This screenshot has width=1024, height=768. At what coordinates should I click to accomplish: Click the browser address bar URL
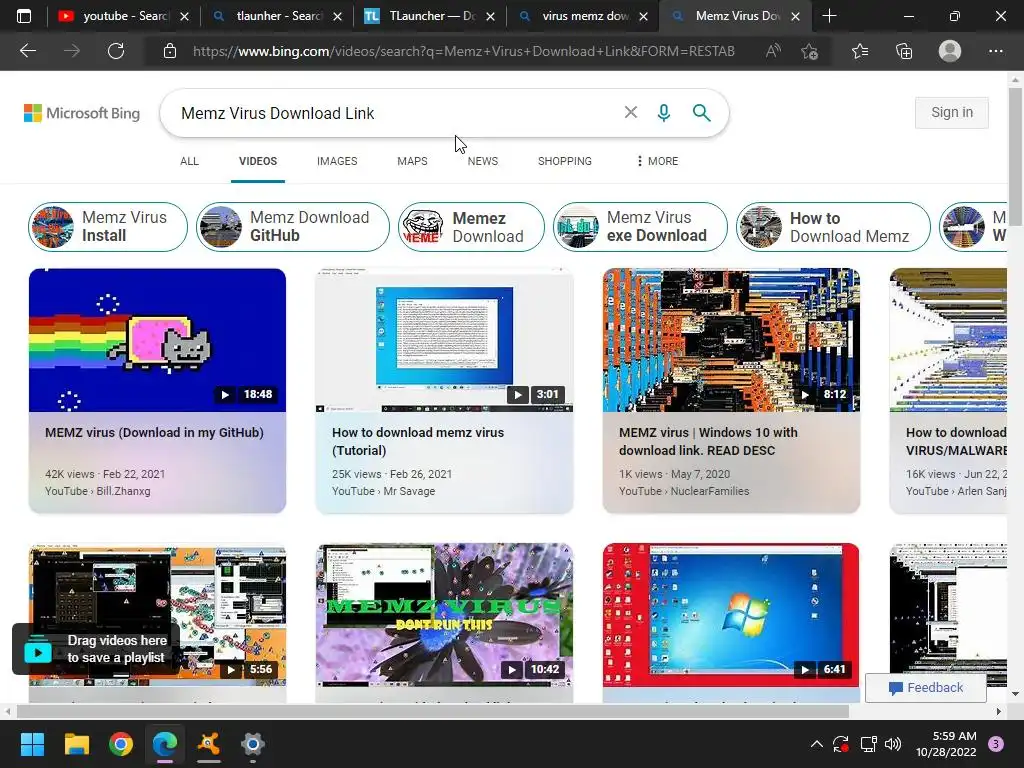point(464,51)
